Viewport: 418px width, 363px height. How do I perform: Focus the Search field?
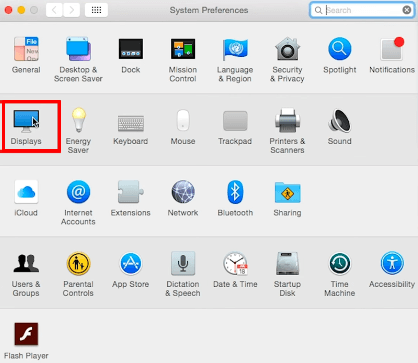[362, 10]
